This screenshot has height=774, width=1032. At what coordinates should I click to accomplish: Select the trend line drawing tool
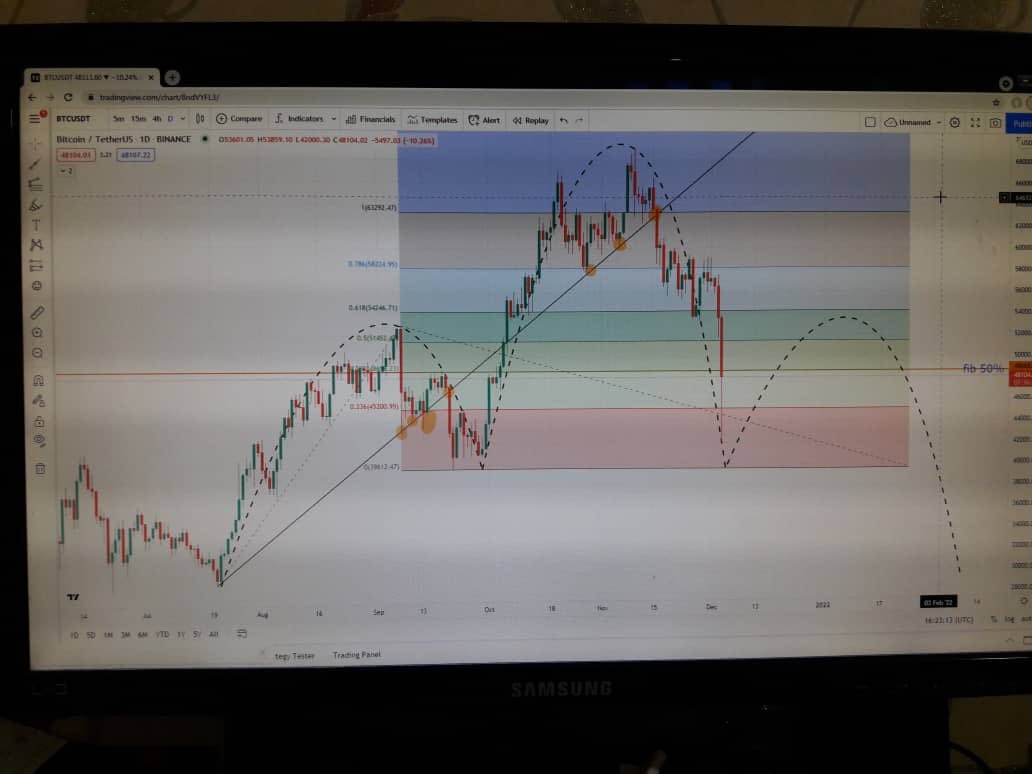36,163
